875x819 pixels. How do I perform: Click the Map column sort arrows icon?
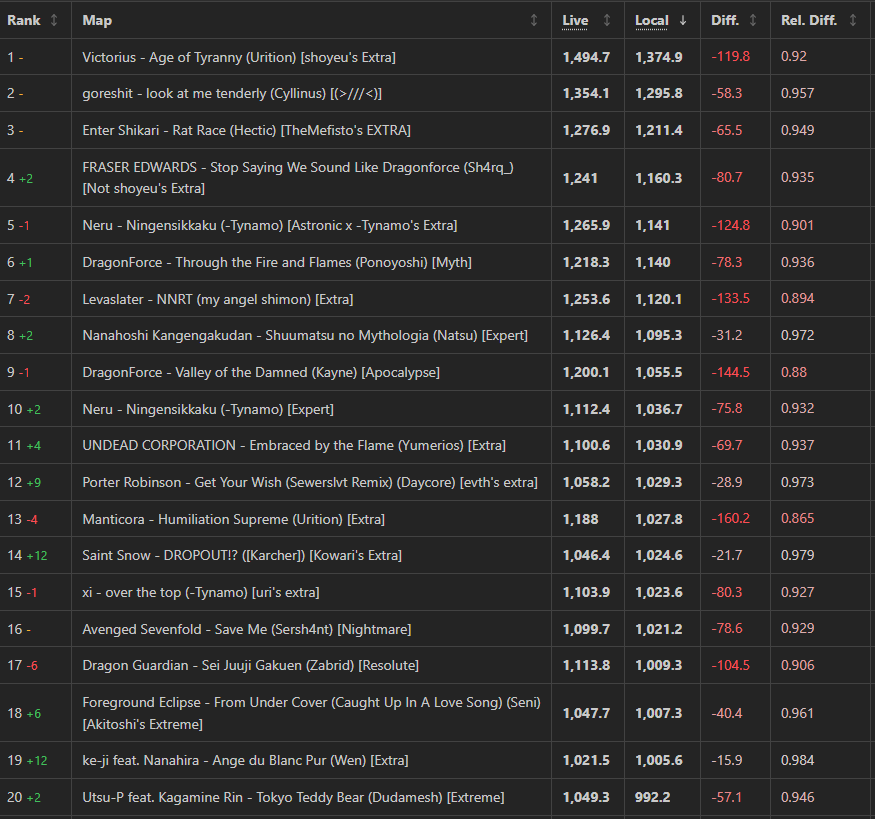click(534, 20)
